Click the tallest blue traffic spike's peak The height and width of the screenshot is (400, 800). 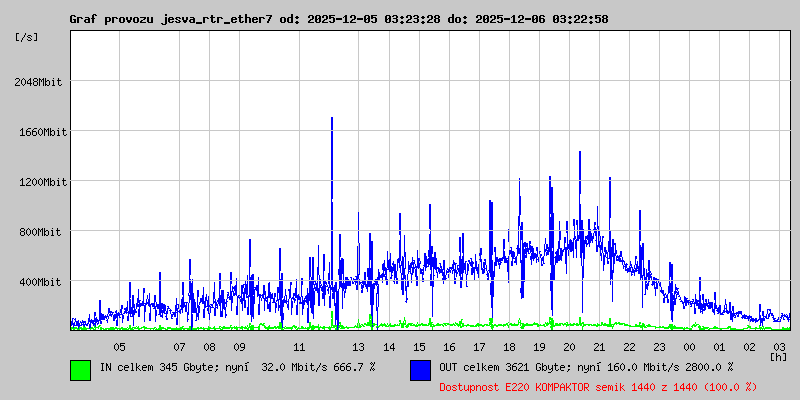pyautogui.click(x=331, y=119)
